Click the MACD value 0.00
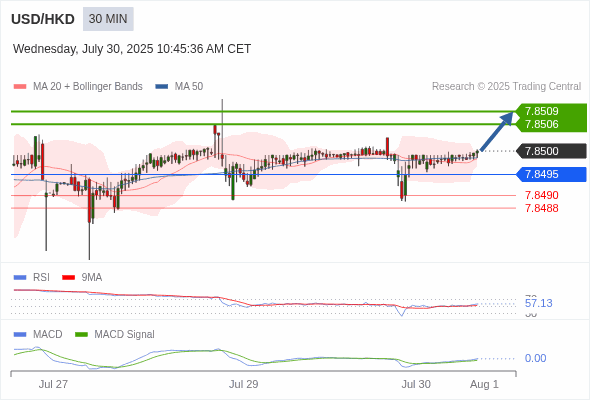The height and width of the screenshot is (400, 590). pyautogui.click(x=535, y=358)
